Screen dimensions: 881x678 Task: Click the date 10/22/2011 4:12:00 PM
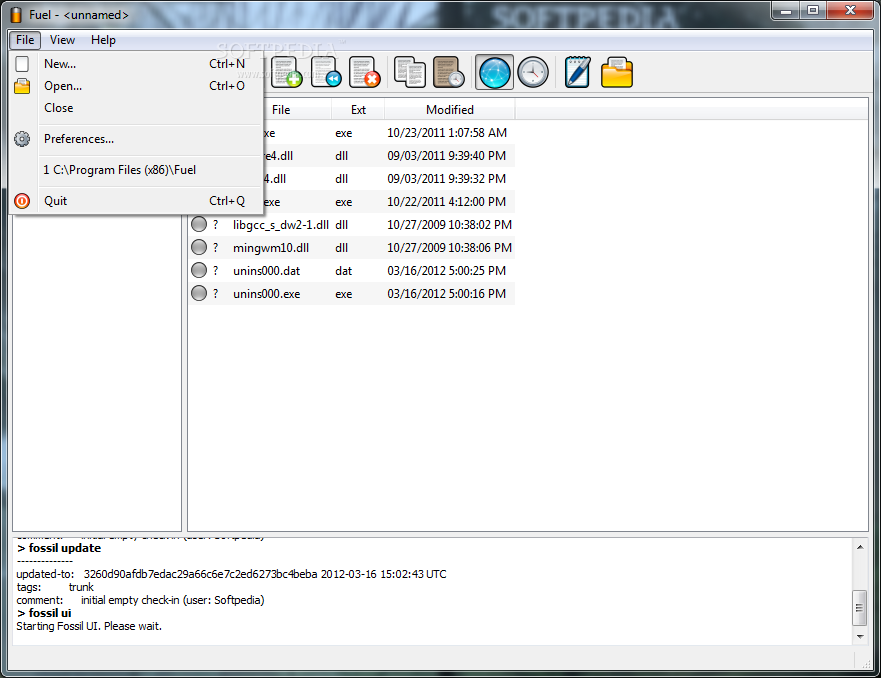(447, 202)
